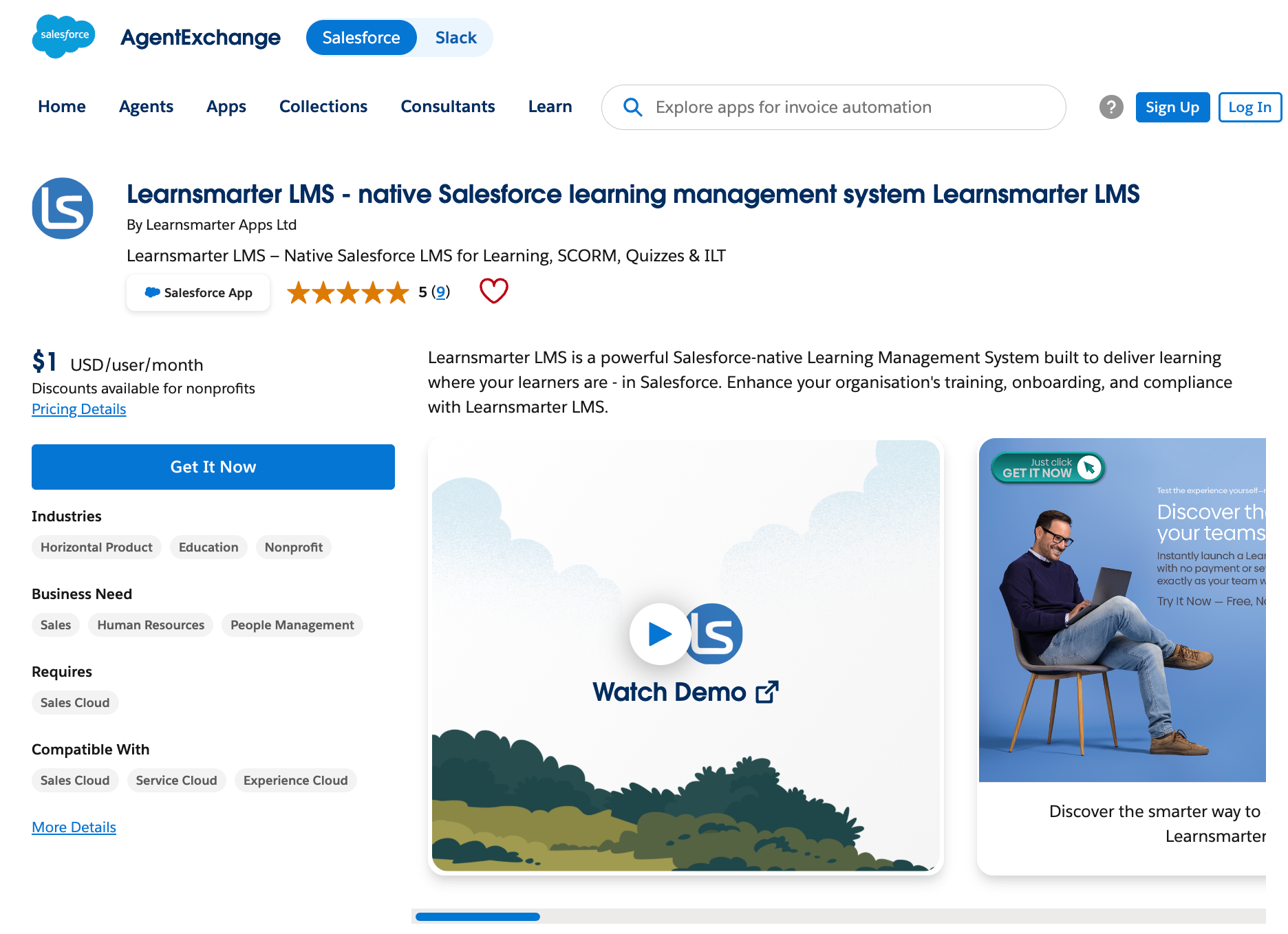The height and width of the screenshot is (934, 1288).
Task: Click the Learnsmarter LS app logo
Action: click(x=63, y=208)
